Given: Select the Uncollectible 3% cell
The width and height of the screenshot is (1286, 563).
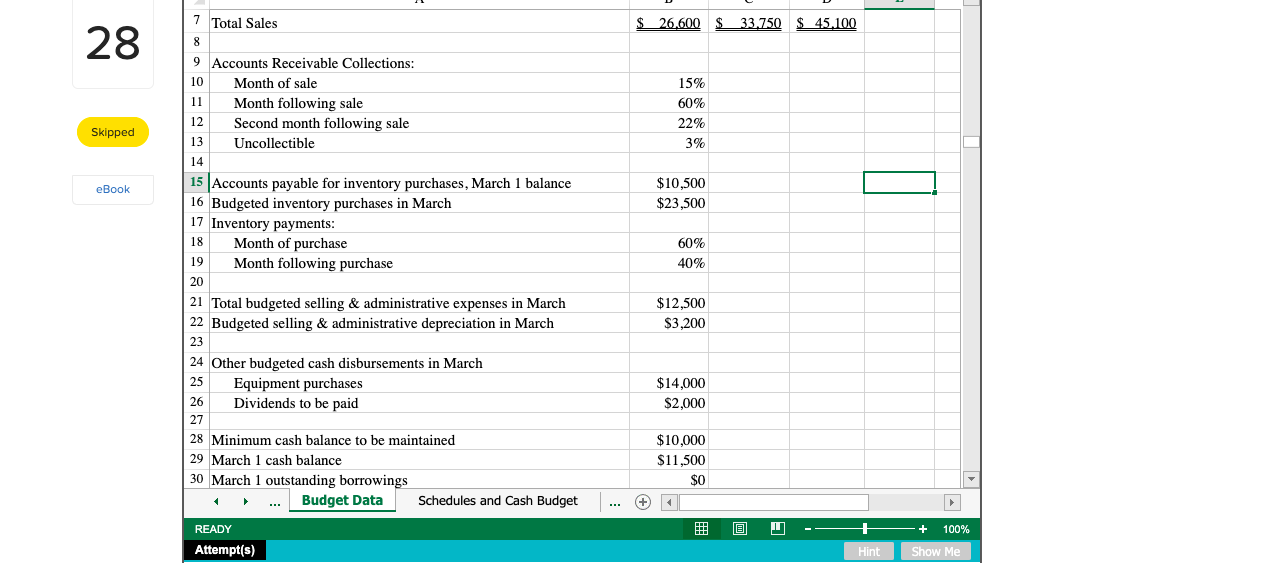Looking at the screenshot, I should coord(670,143).
